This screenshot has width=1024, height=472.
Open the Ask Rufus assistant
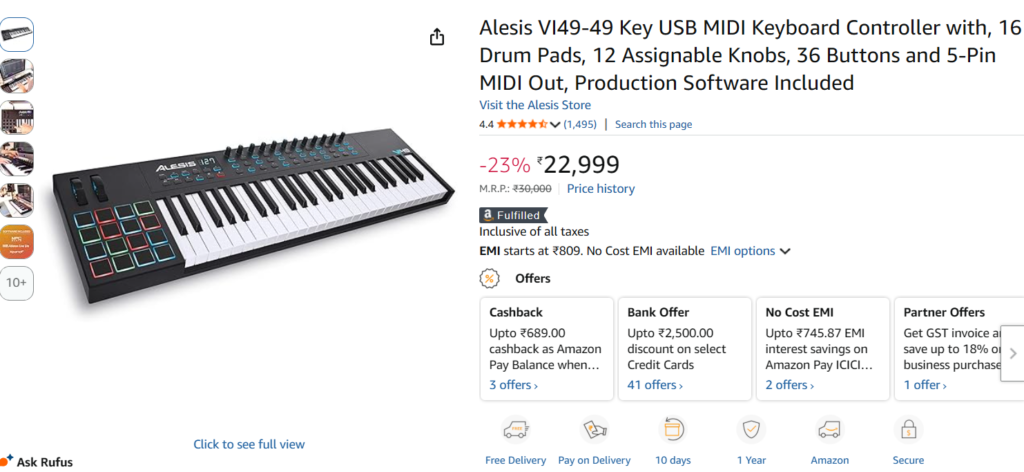coord(38,461)
